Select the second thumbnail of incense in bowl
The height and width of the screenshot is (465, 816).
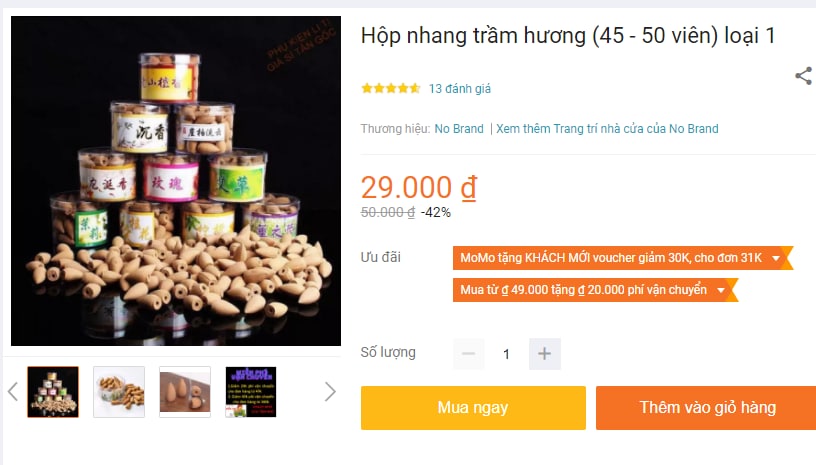(x=119, y=392)
